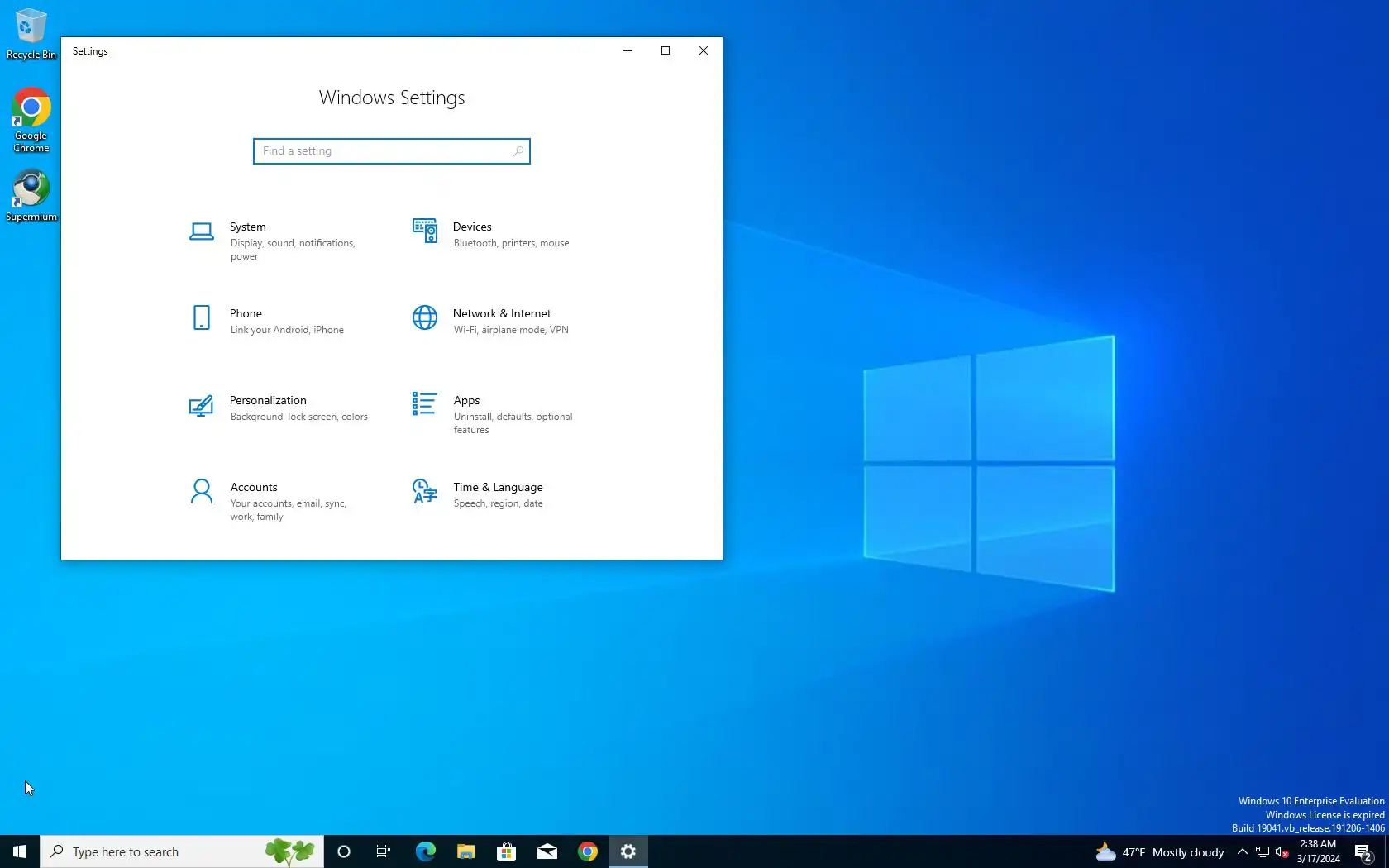Viewport: 1389px width, 868px height.
Task: Click the magnifier icon in Find a setting
Action: pyautogui.click(x=518, y=151)
